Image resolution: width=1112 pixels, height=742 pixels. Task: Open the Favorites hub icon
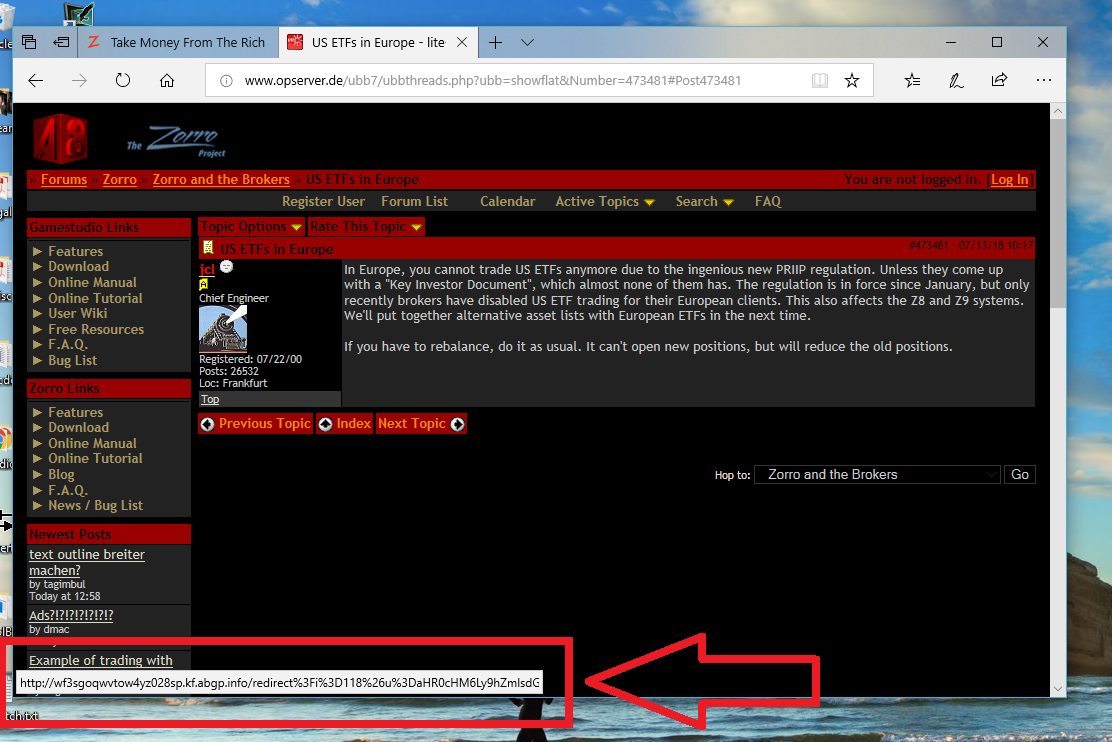tap(913, 81)
